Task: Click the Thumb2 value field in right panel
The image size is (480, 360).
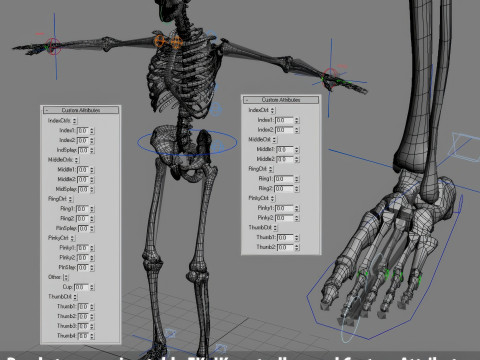Action: click(285, 247)
